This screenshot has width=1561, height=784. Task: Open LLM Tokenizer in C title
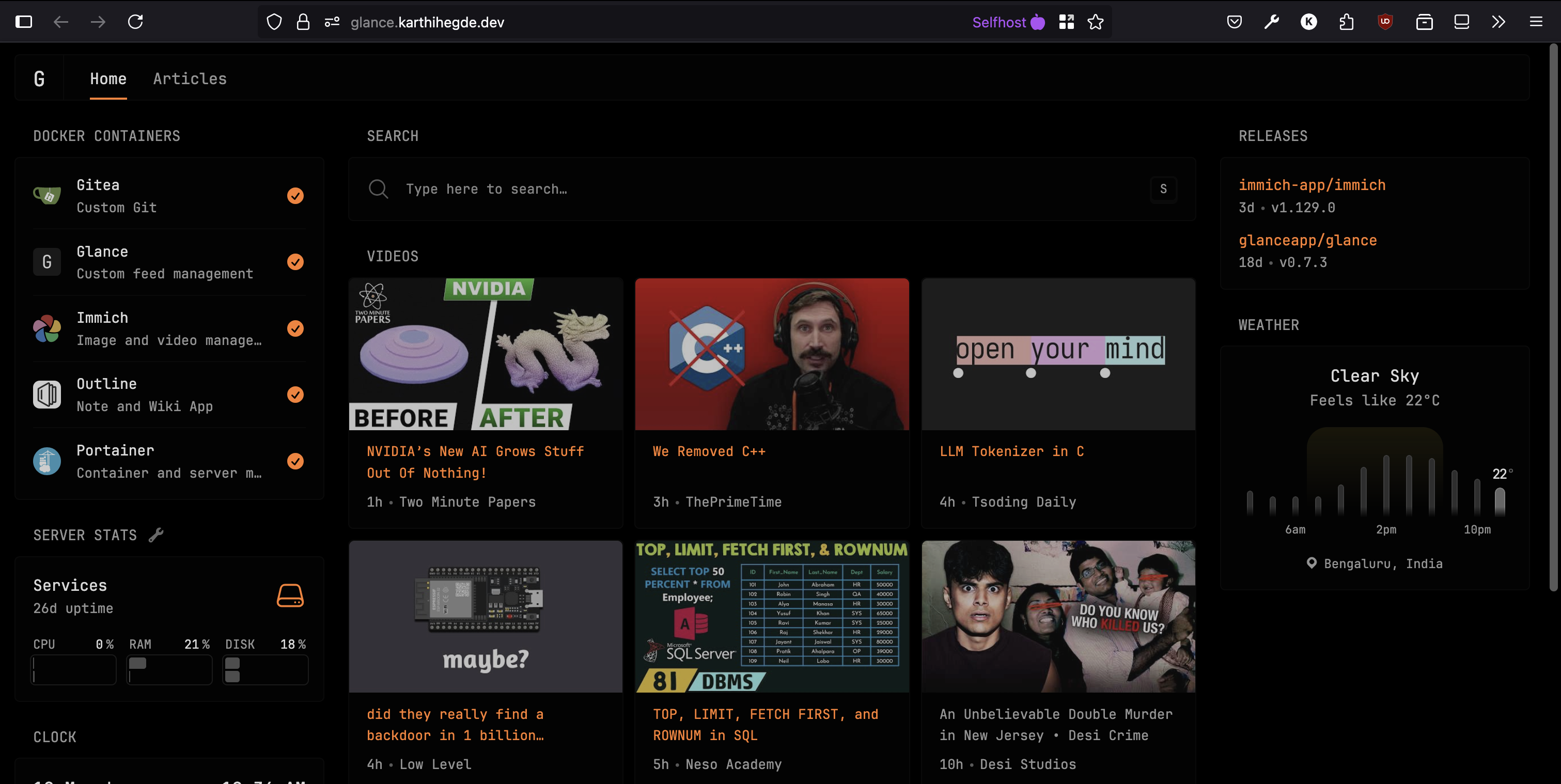(x=1012, y=451)
